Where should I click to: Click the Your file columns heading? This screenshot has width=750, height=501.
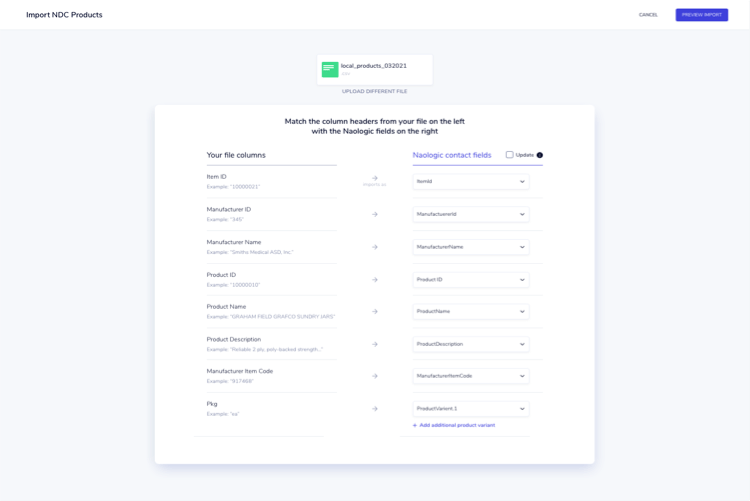236,155
